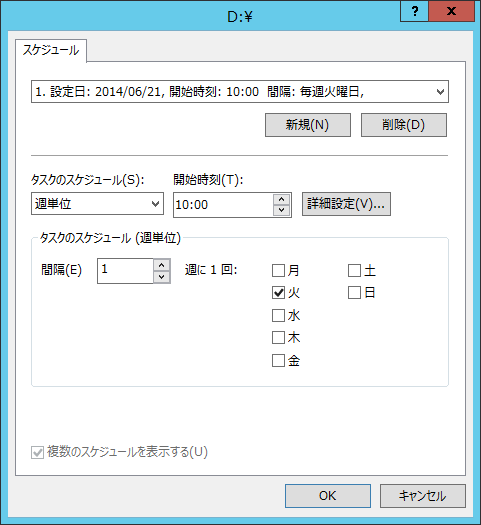Select the スケジュール tab
The width and height of the screenshot is (481, 525).
(x=51, y=50)
